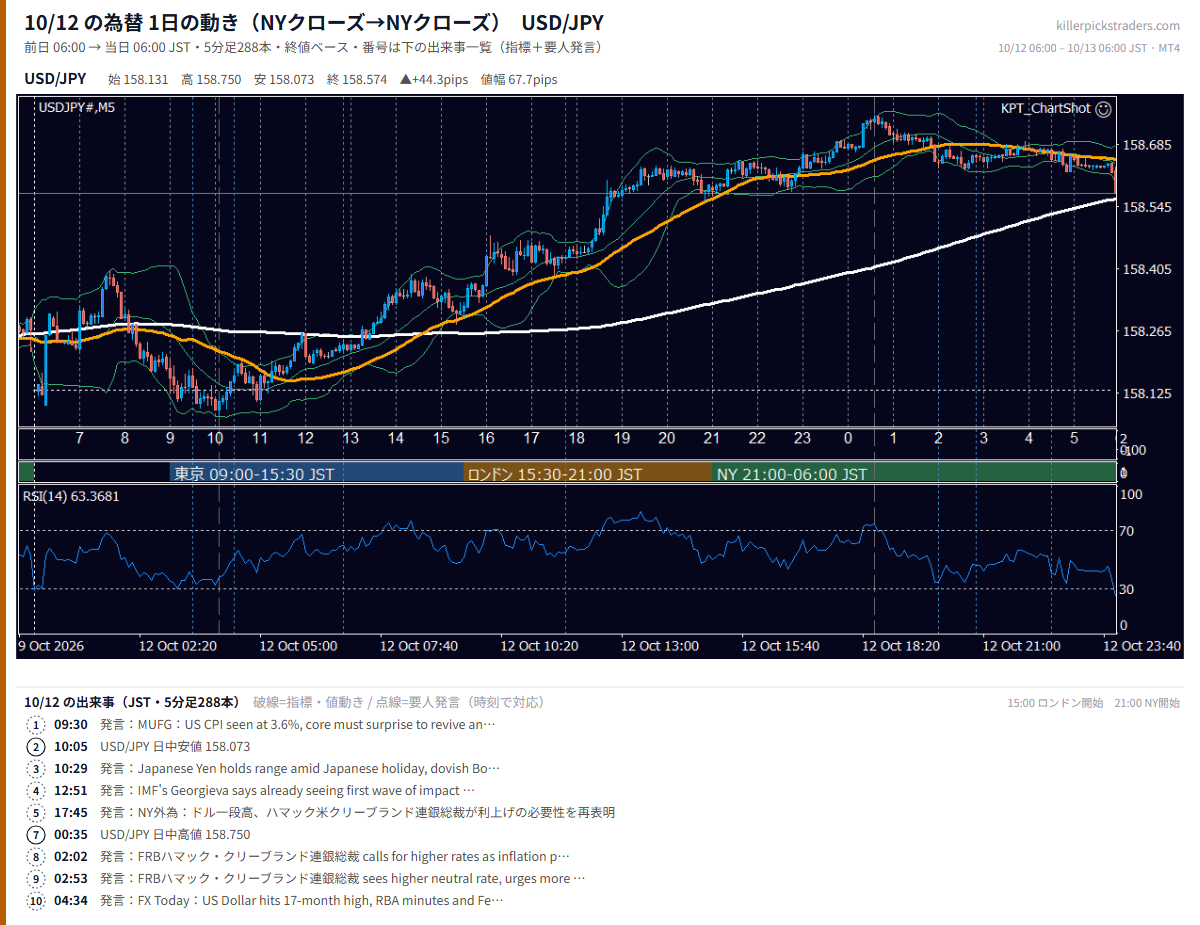Click the calls for higher rates event text
Screen dimensions: 1200x925
click(335, 857)
